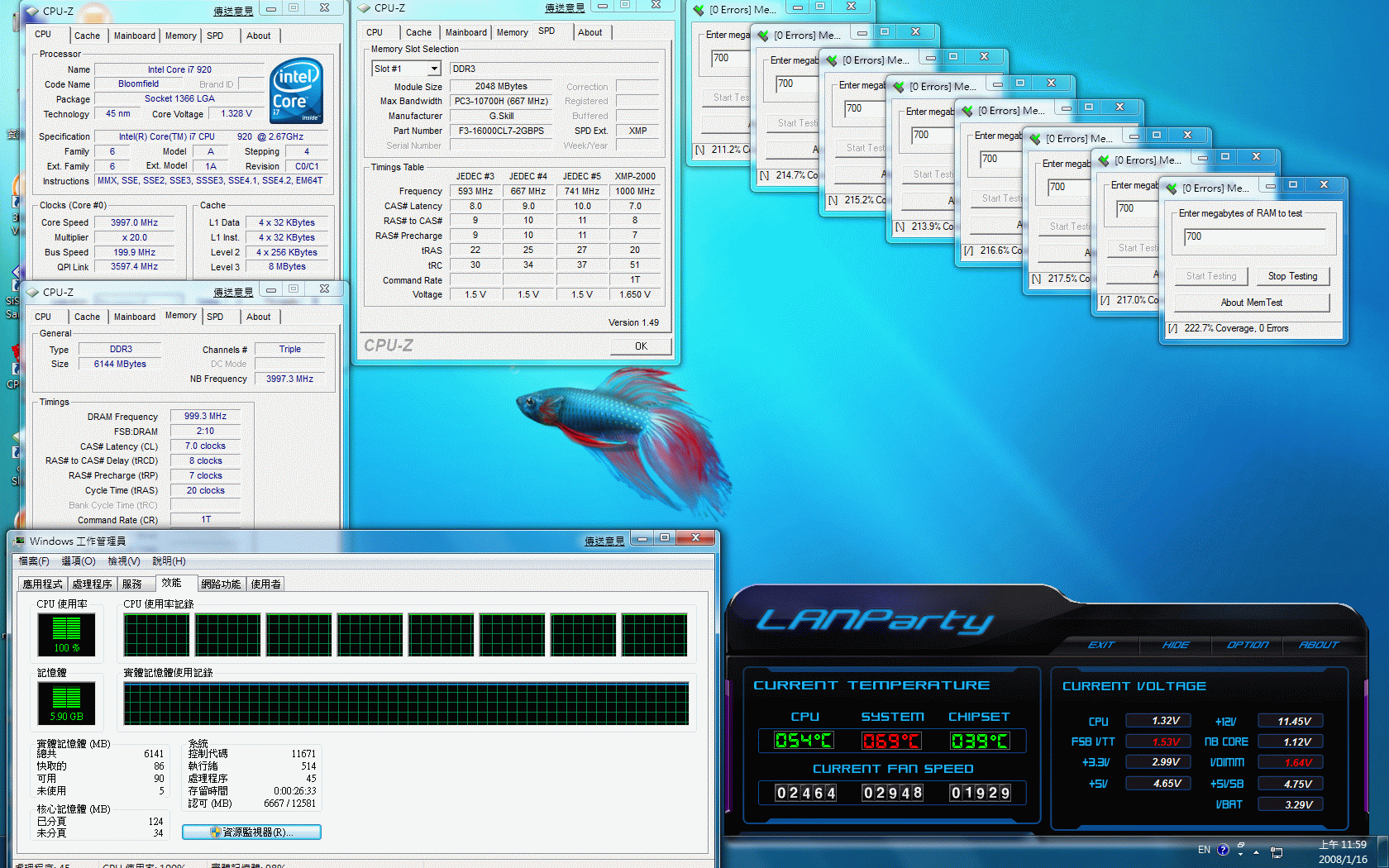Click the LANParty VDIMM voltage 1.64V
Image resolution: width=1389 pixels, height=868 pixels.
tap(1291, 762)
